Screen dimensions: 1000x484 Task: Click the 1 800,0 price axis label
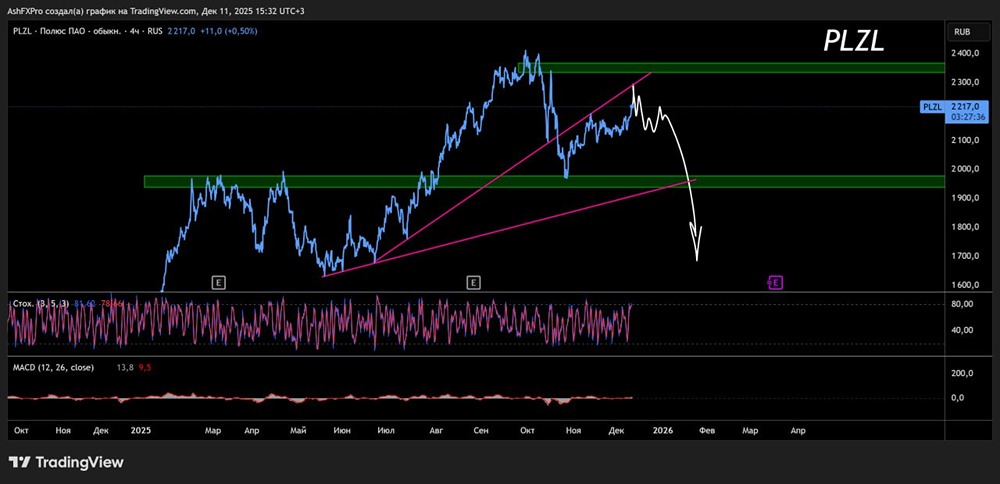964,227
